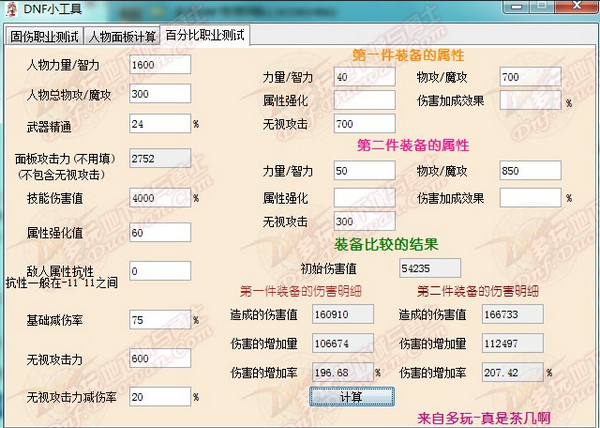Select the 技能伤害值 field showing 4000

[x=159, y=198]
